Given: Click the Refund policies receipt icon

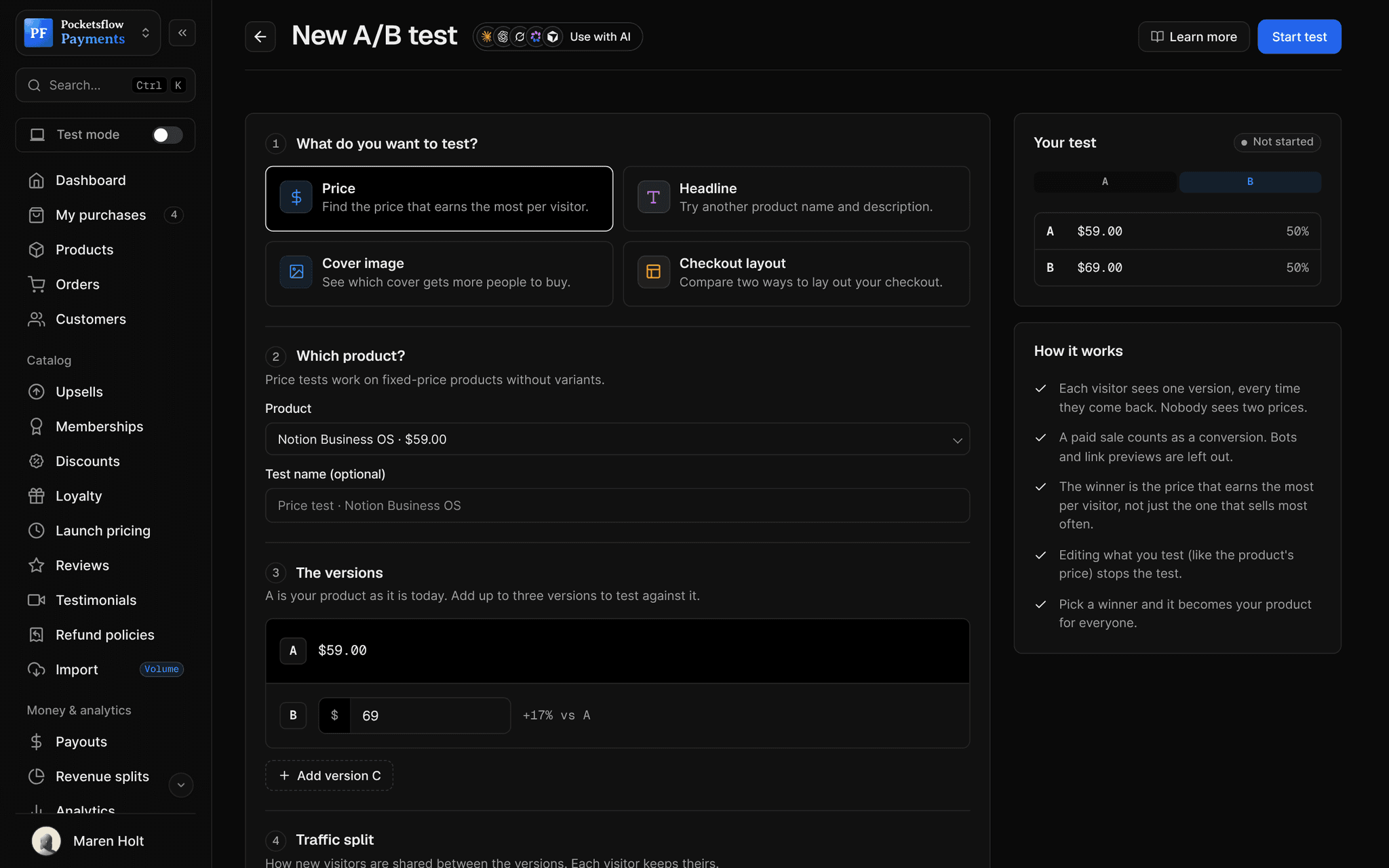Looking at the screenshot, I should (37, 635).
